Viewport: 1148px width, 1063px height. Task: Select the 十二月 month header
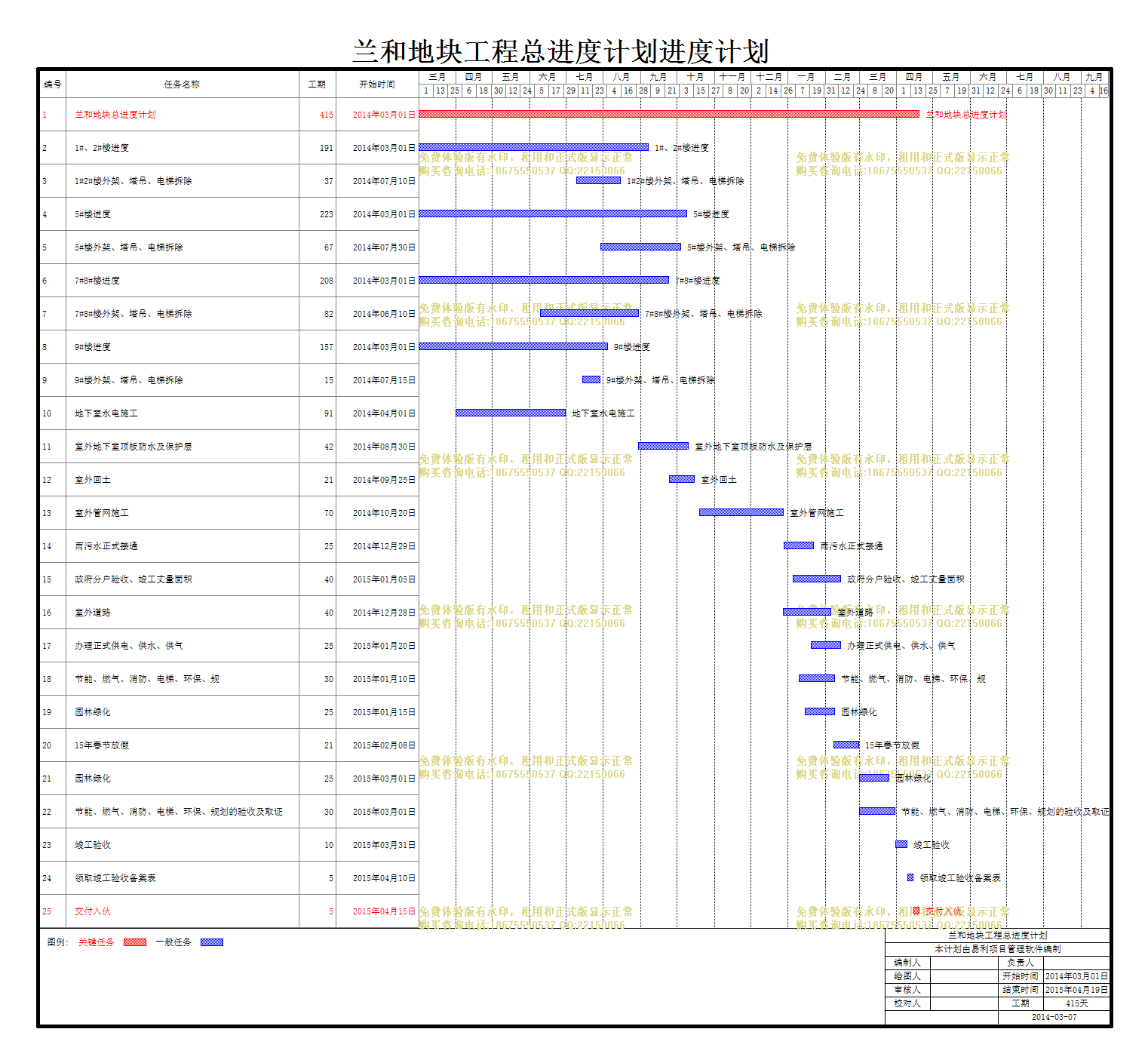click(x=769, y=77)
